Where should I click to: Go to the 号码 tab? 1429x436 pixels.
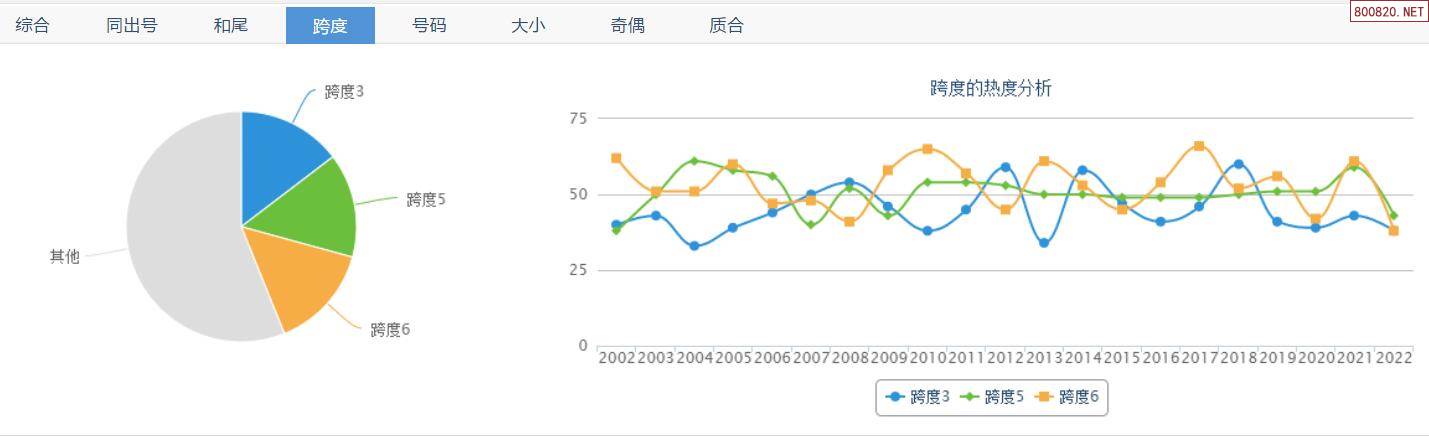[429, 25]
